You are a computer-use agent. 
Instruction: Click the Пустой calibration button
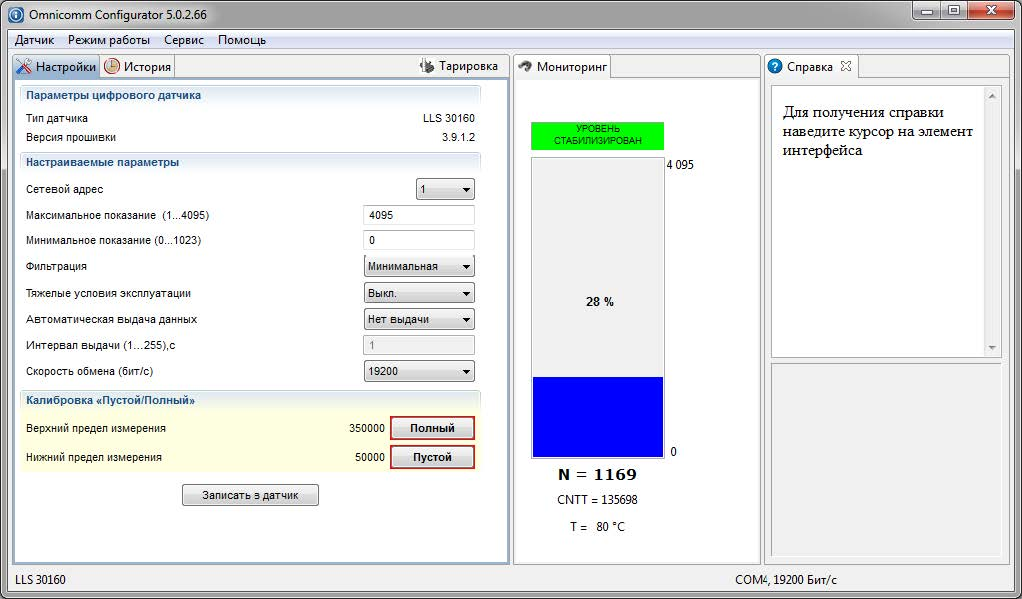(x=432, y=457)
